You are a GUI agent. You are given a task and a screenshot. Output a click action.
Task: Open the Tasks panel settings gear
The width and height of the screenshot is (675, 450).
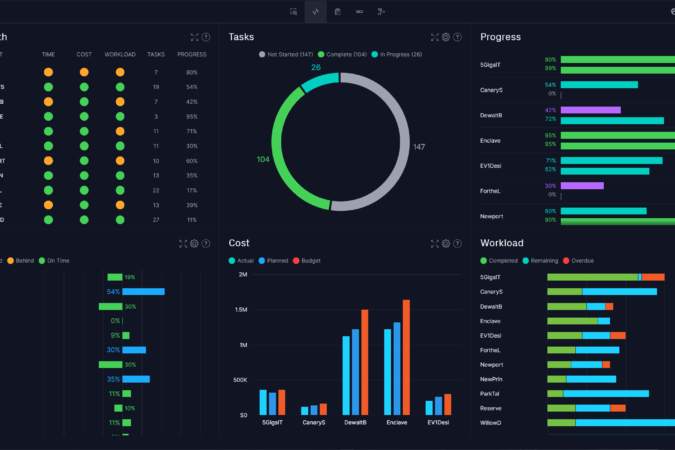coord(446,37)
